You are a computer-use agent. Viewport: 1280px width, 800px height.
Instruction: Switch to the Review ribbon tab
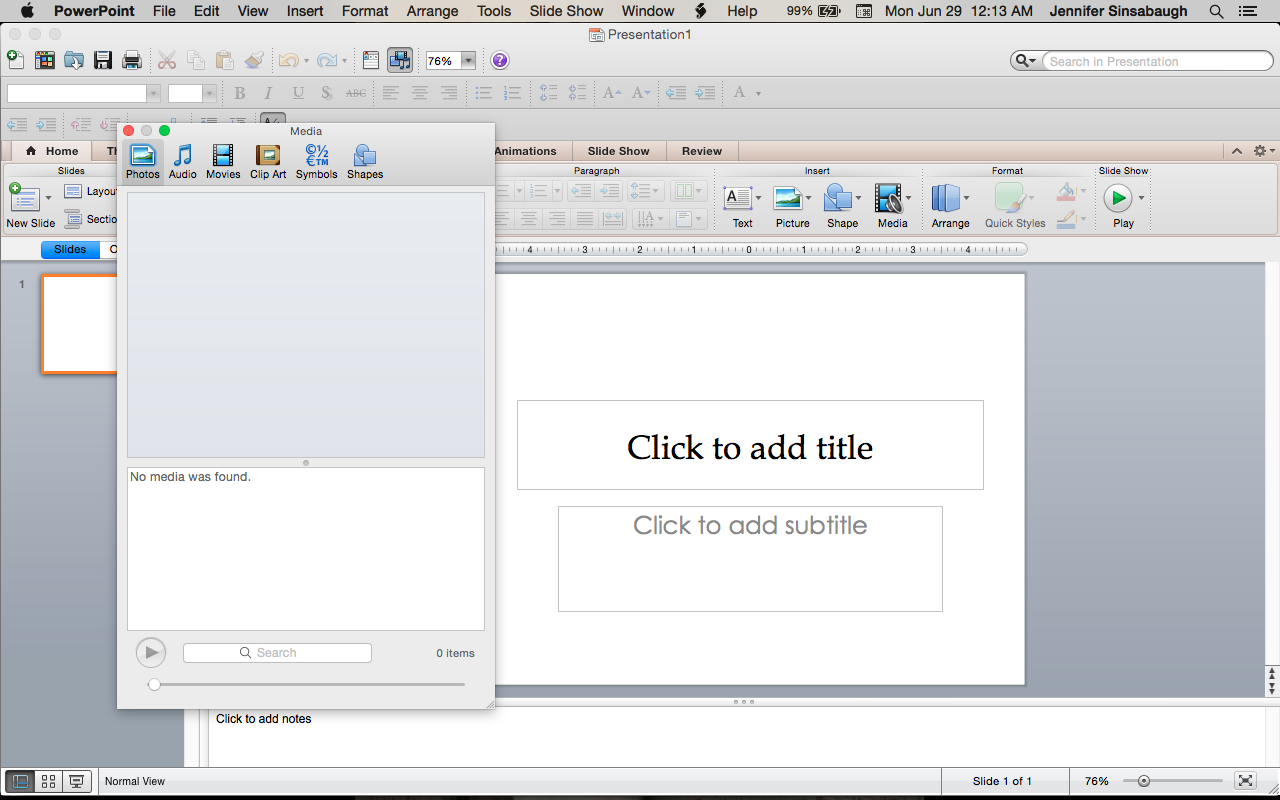[x=702, y=151]
